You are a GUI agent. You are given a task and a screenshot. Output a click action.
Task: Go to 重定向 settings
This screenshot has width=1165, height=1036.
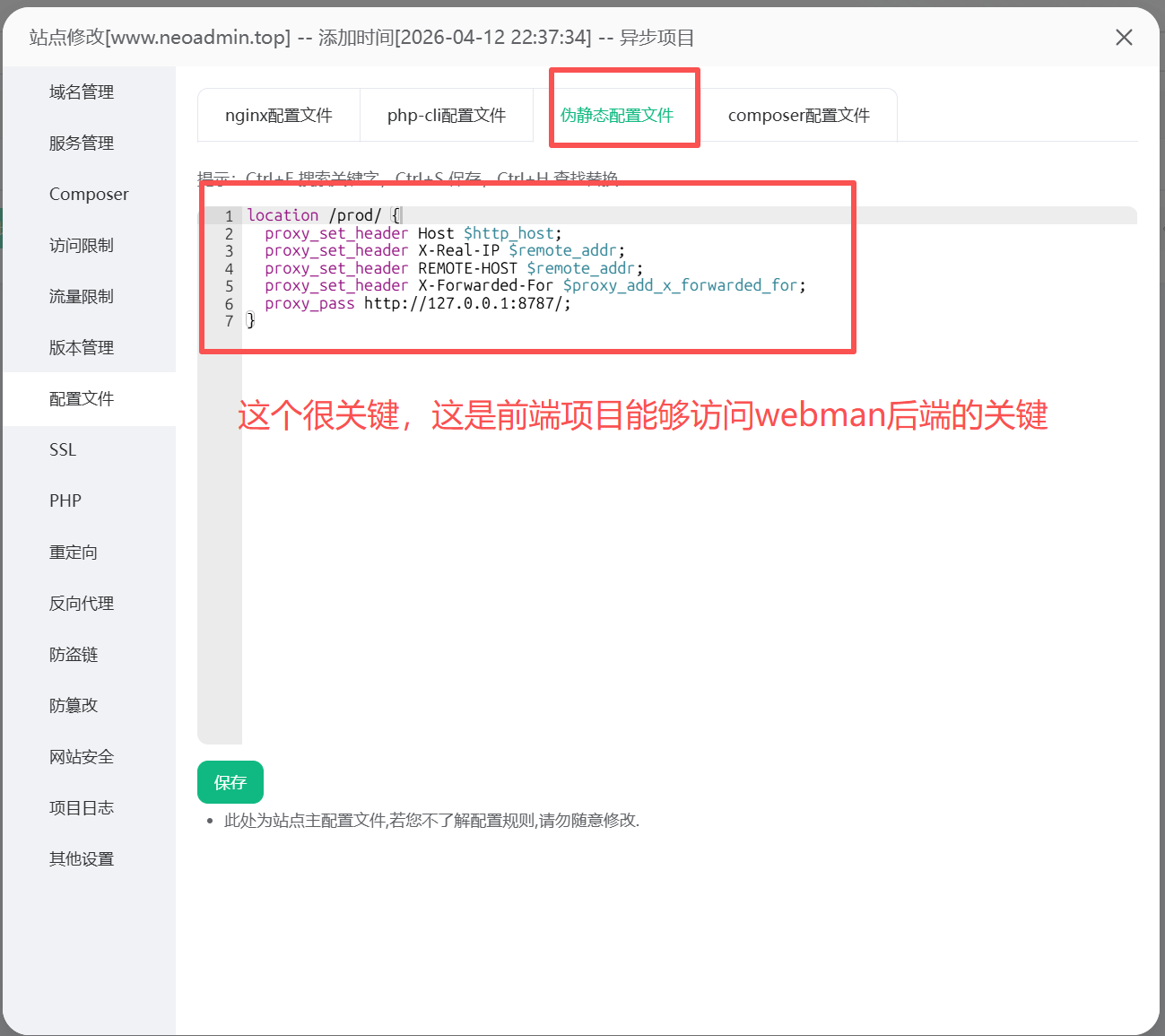[x=74, y=553]
